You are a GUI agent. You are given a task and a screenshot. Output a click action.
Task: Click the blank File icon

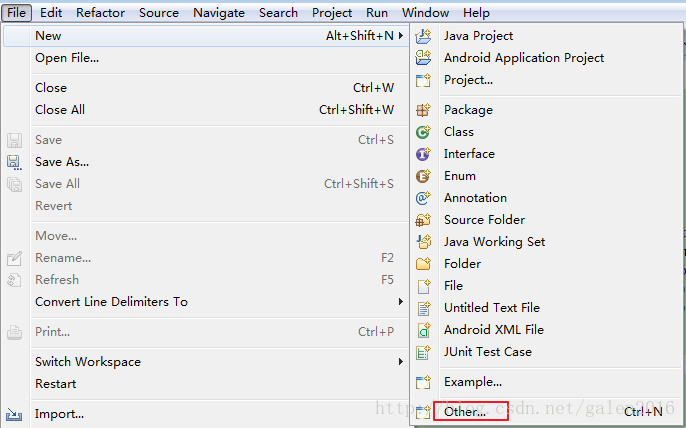(423, 286)
